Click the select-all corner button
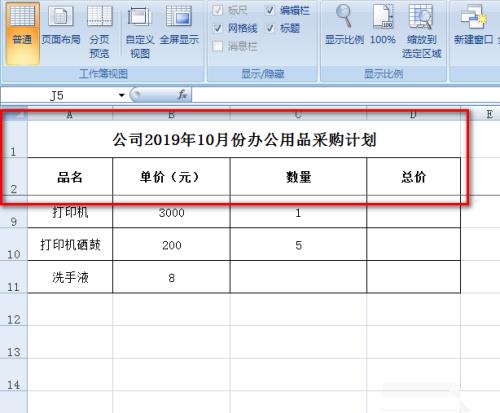 [x=14, y=114]
